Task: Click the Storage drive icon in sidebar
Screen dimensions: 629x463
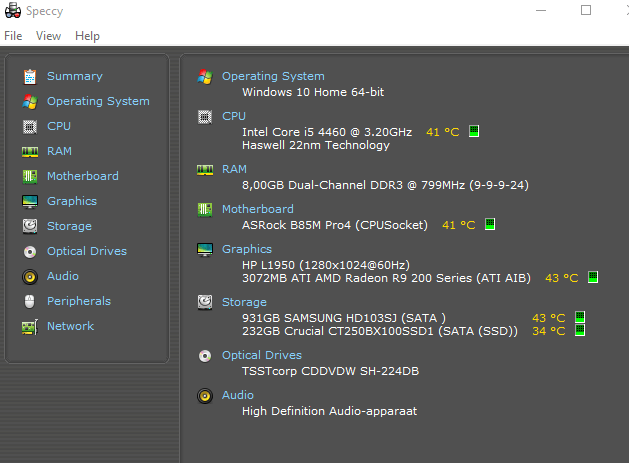Action: [x=29, y=226]
